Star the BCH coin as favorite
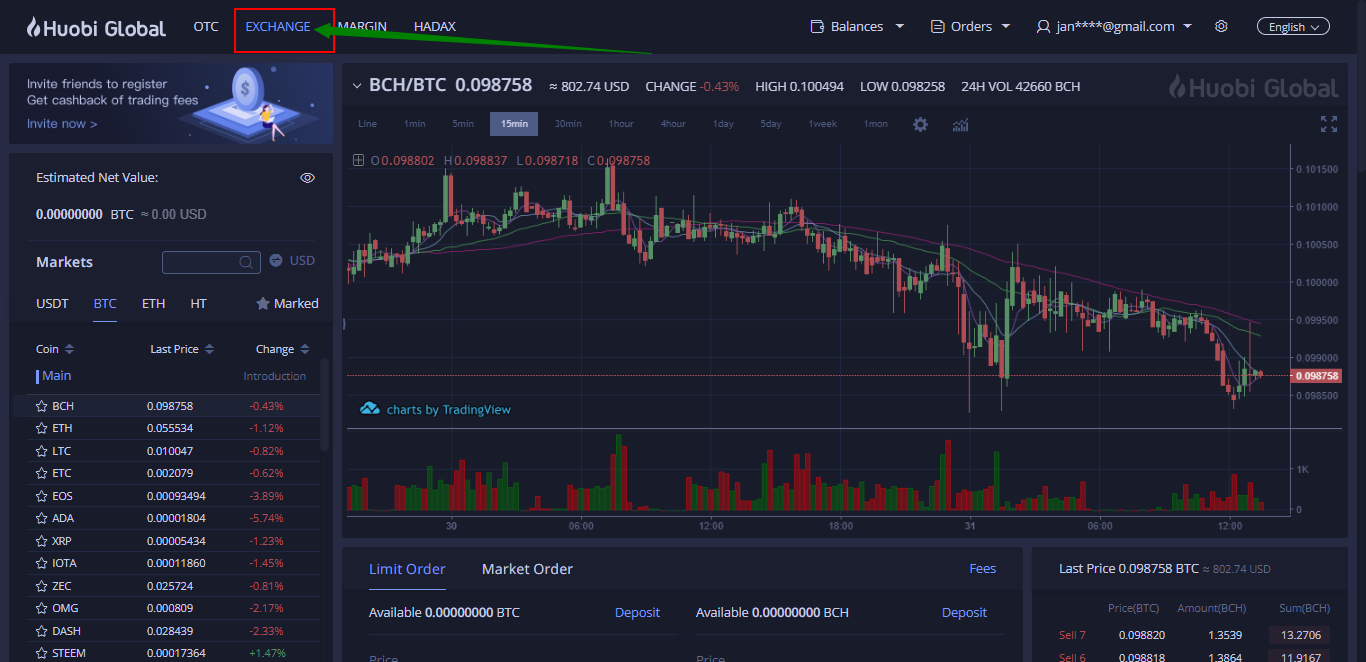 (x=42, y=406)
